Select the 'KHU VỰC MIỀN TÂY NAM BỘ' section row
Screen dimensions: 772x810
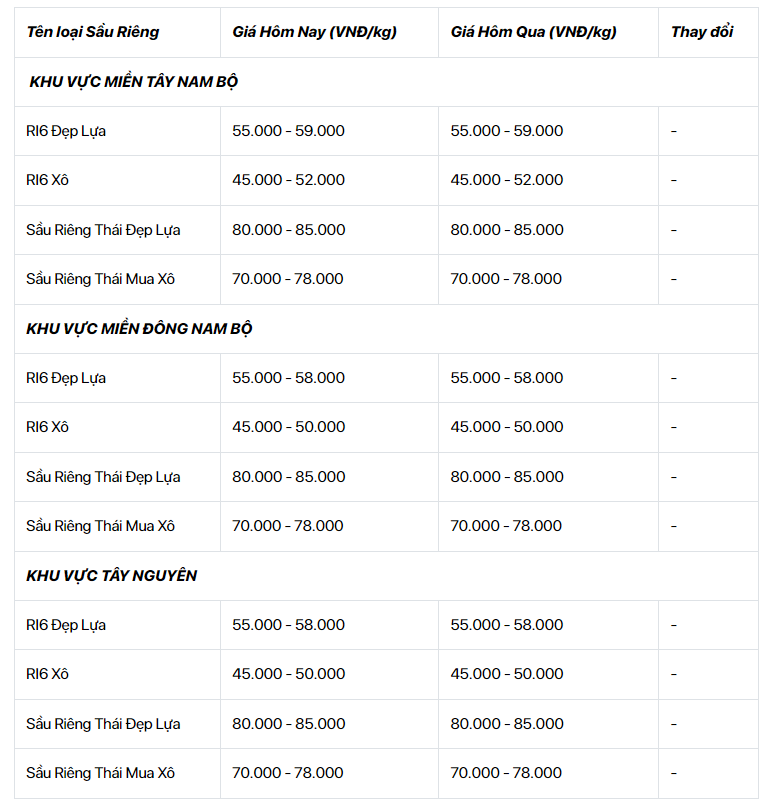(386, 82)
